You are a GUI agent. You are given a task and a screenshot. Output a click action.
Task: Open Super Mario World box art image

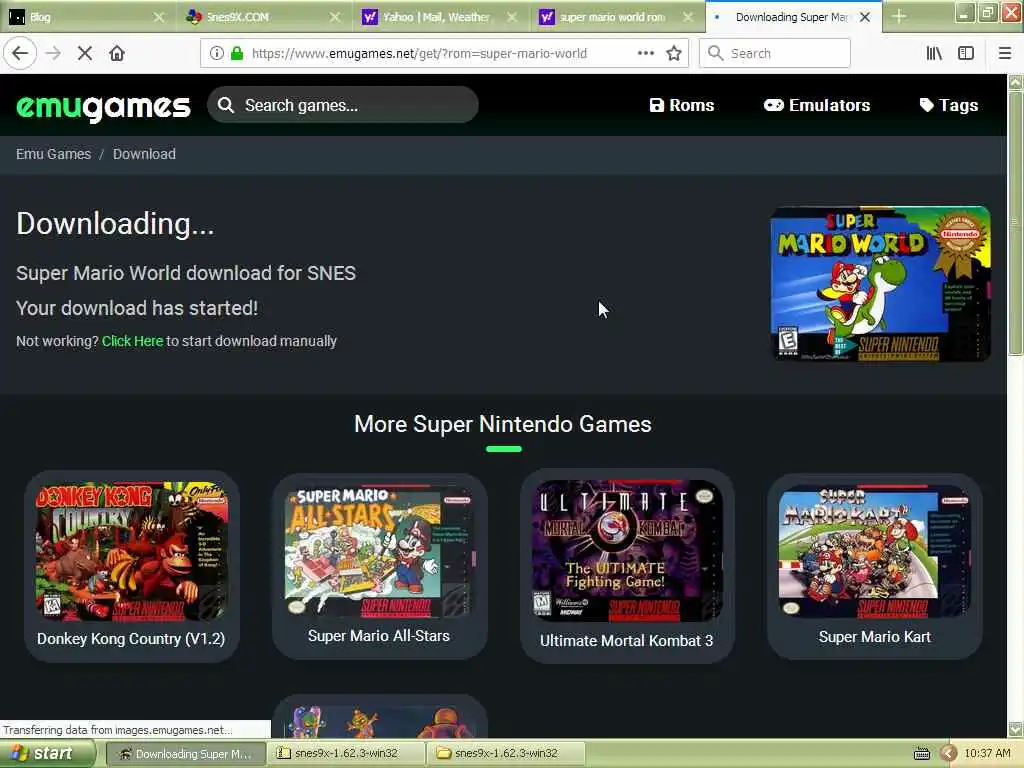(880, 283)
